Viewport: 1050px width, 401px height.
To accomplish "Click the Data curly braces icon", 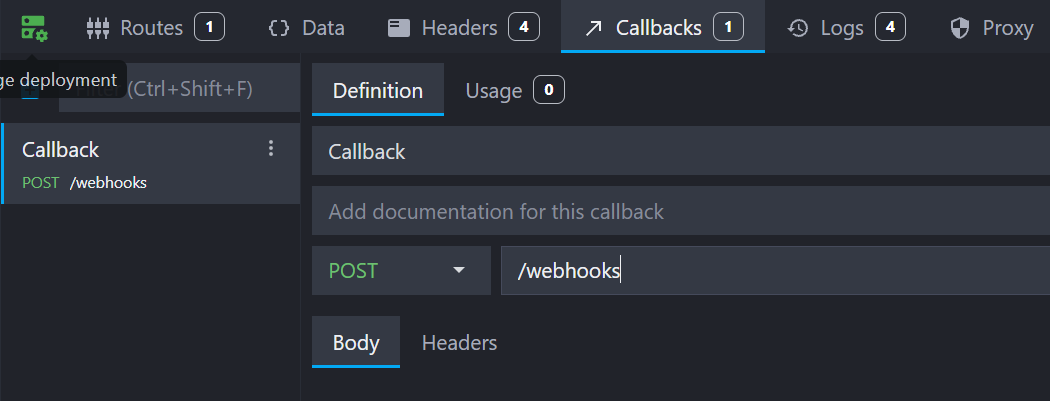I will (x=279, y=28).
